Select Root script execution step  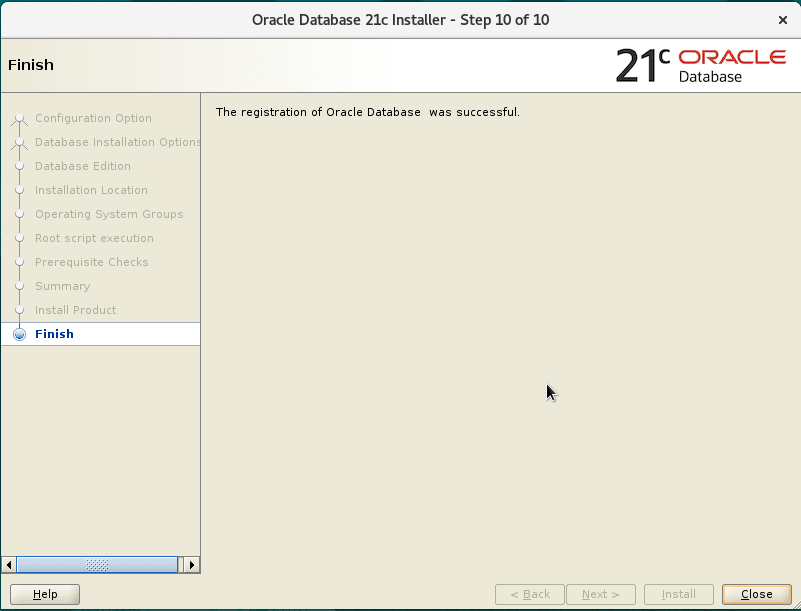95,238
